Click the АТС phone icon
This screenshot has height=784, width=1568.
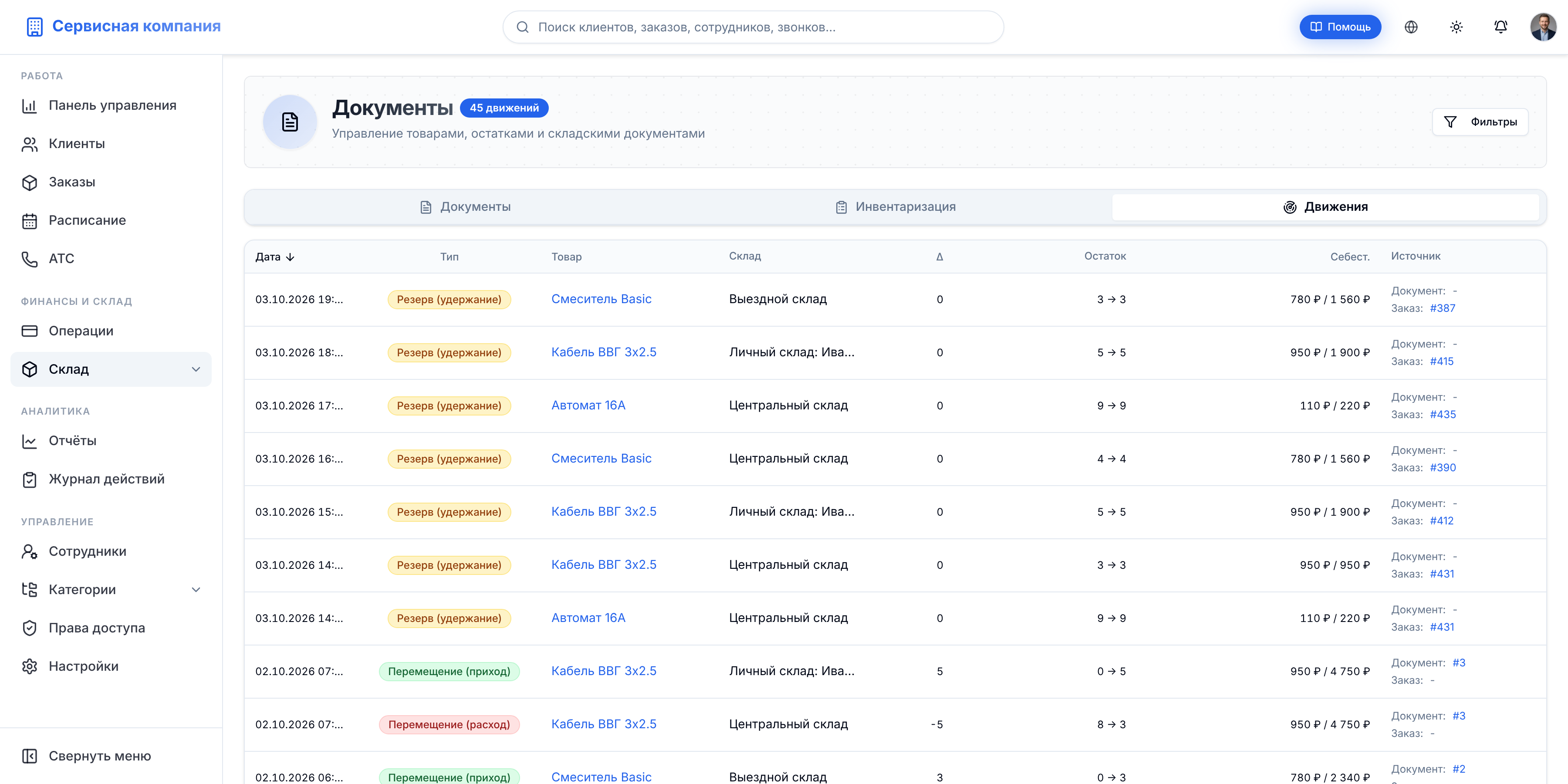[29, 259]
